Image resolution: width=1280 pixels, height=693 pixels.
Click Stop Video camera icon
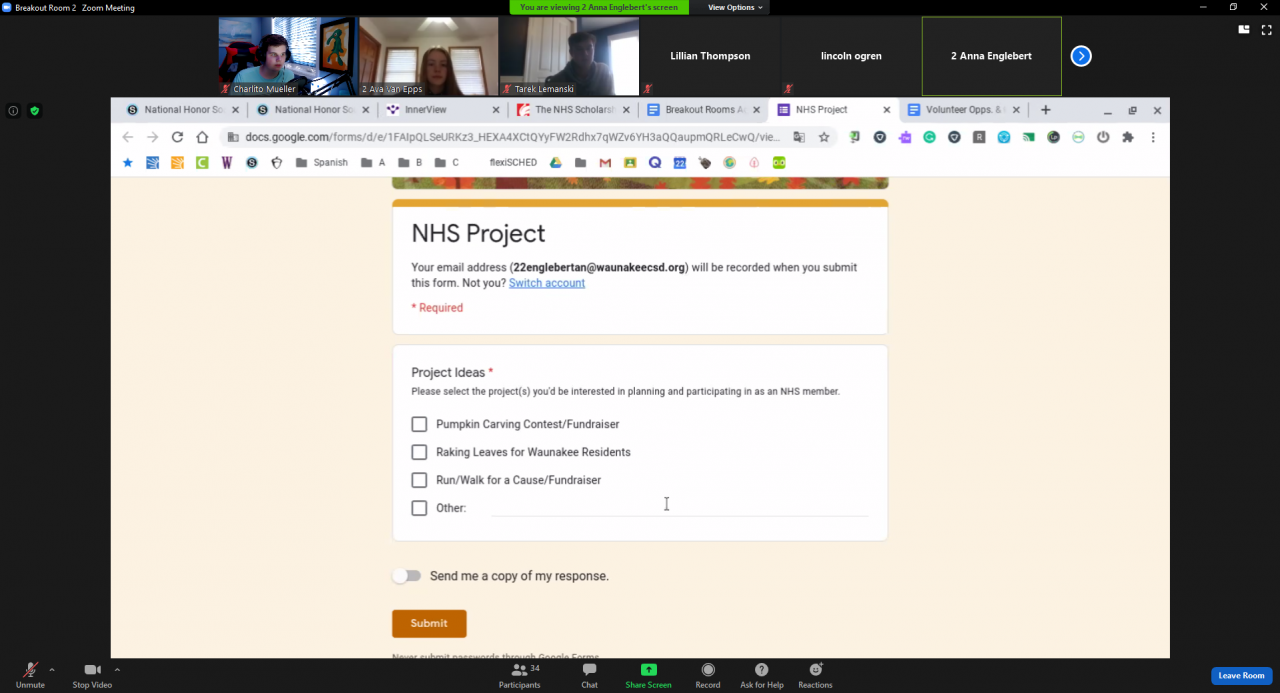pyautogui.click(x=92, y=670)
